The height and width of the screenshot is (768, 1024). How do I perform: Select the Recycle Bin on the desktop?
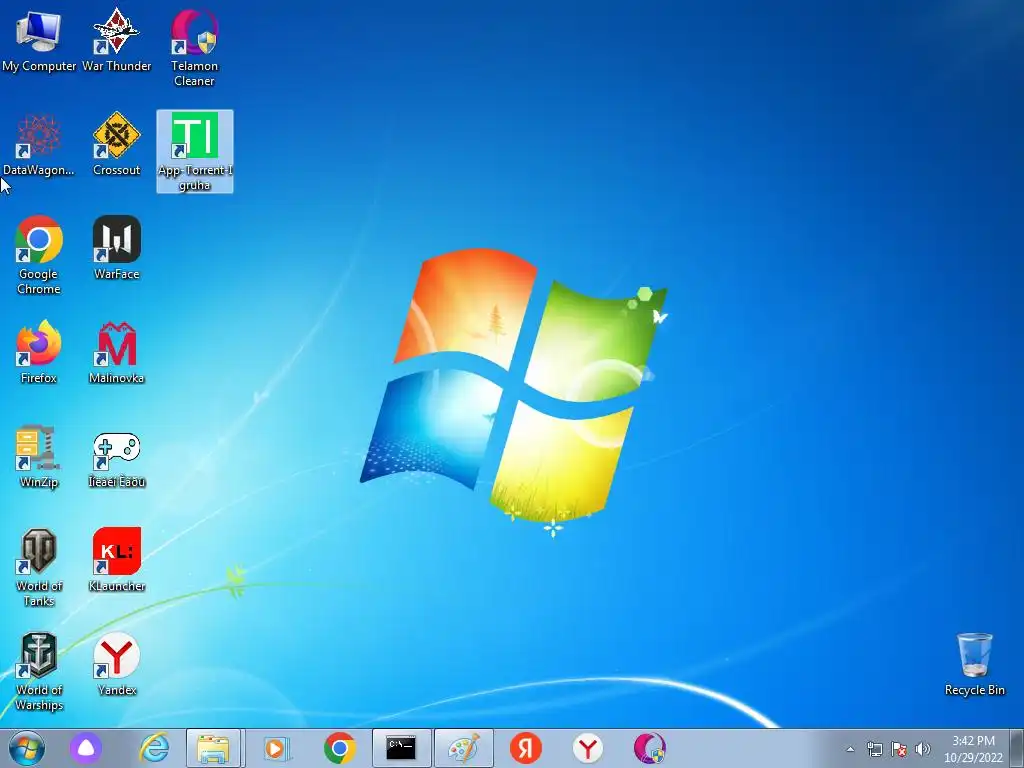(974, 665)
